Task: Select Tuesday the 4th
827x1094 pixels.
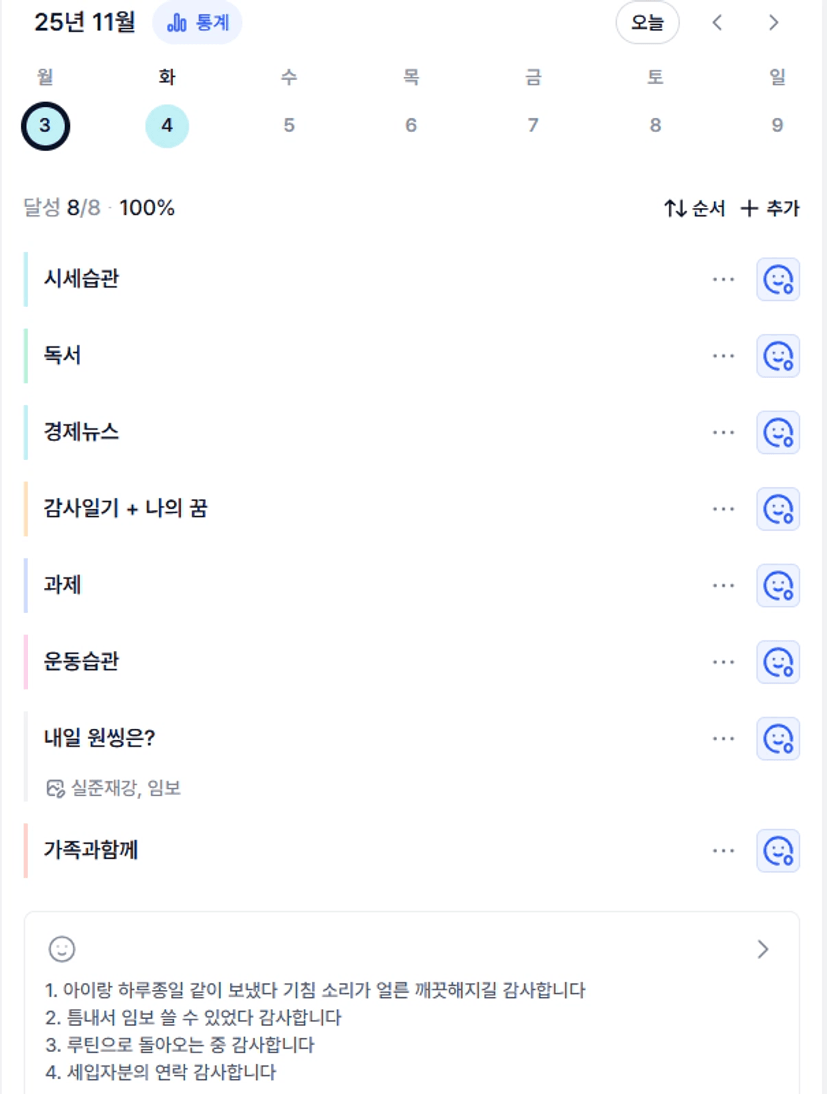Action: point(167,126)
